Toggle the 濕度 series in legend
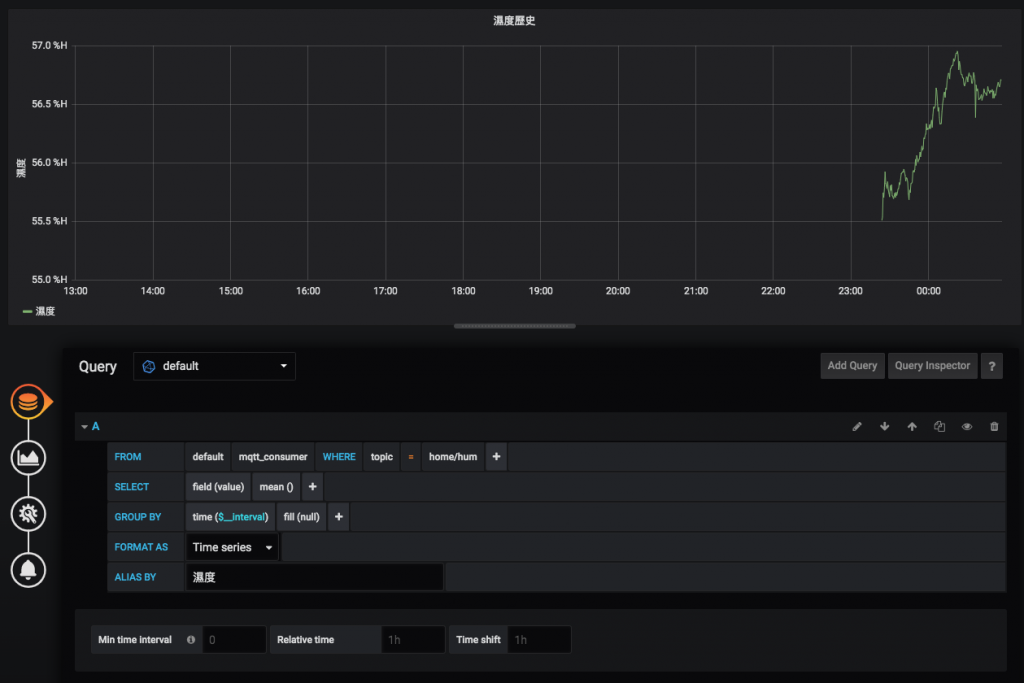 (45, 311)
